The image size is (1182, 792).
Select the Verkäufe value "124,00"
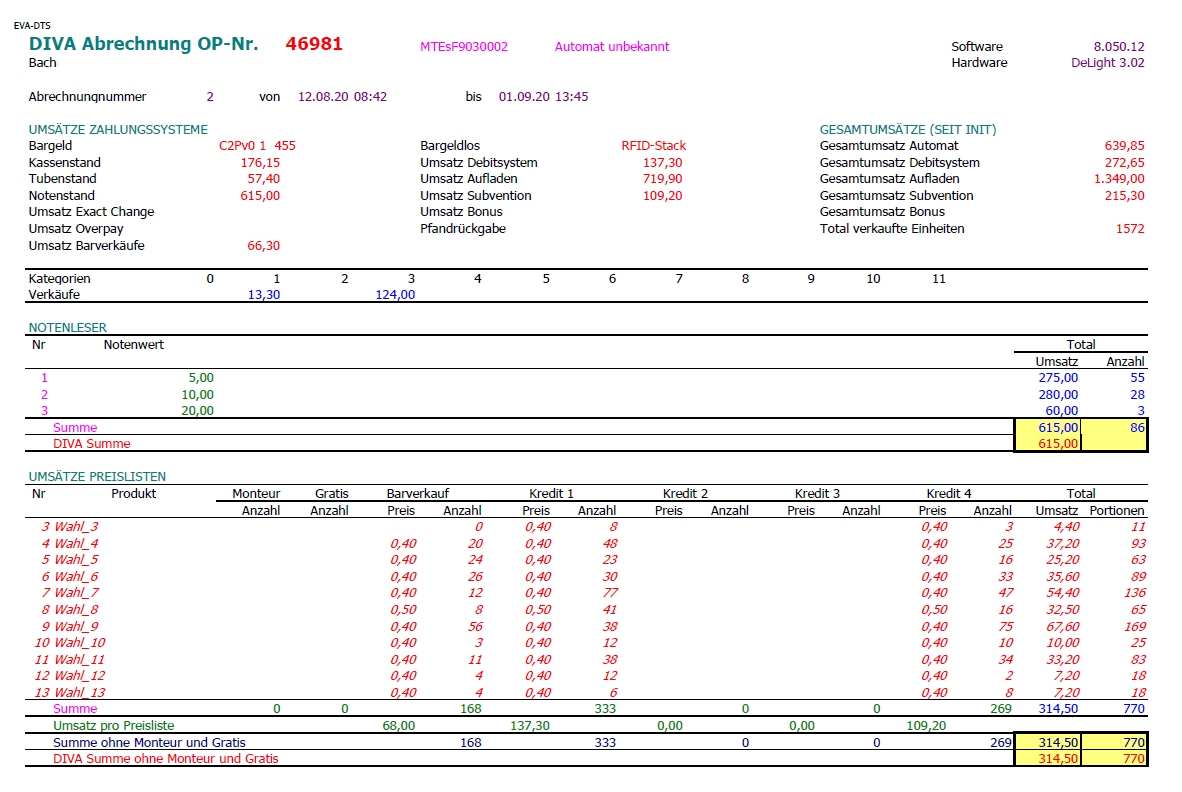(395, 295)
